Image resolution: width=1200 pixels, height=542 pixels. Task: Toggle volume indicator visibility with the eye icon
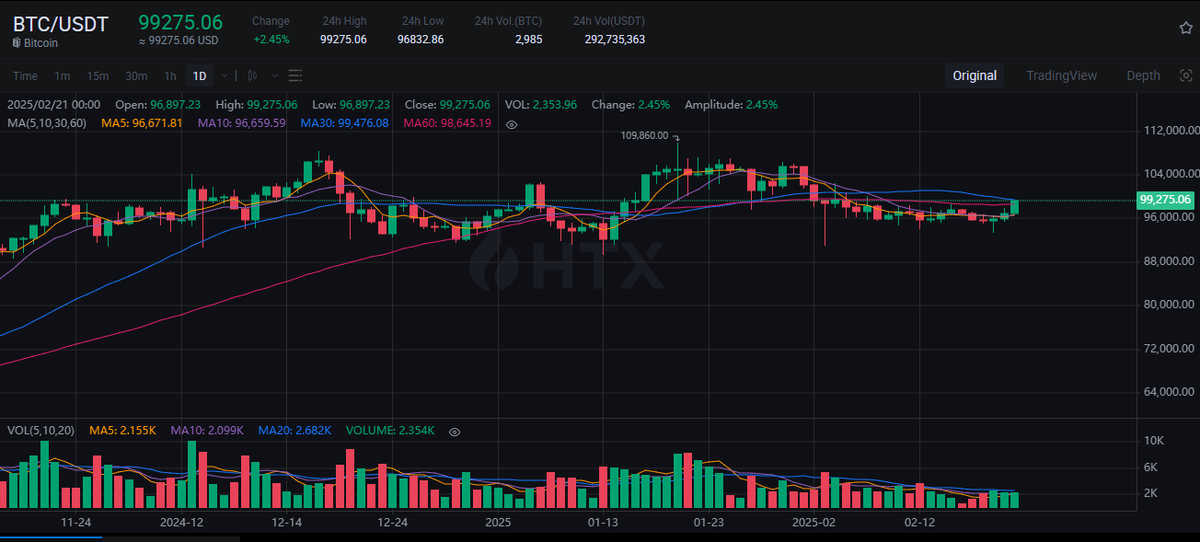[x=454, y=431]
